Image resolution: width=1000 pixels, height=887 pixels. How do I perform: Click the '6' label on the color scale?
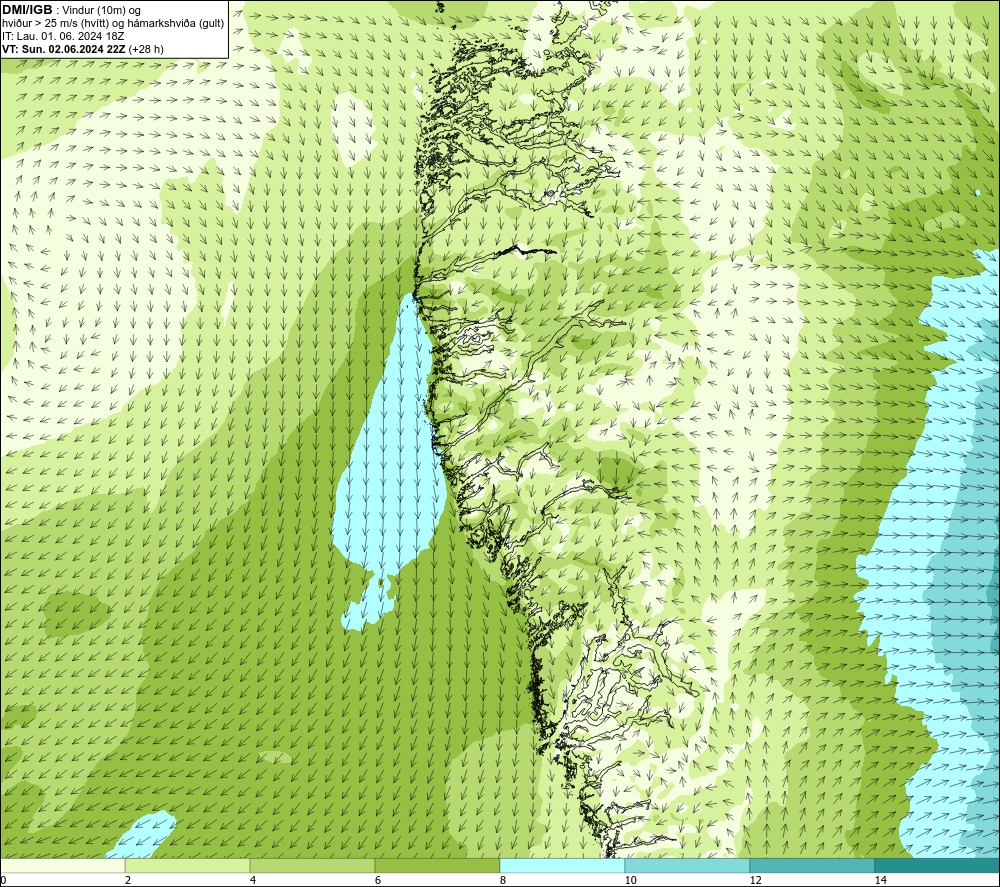point(378,880)
